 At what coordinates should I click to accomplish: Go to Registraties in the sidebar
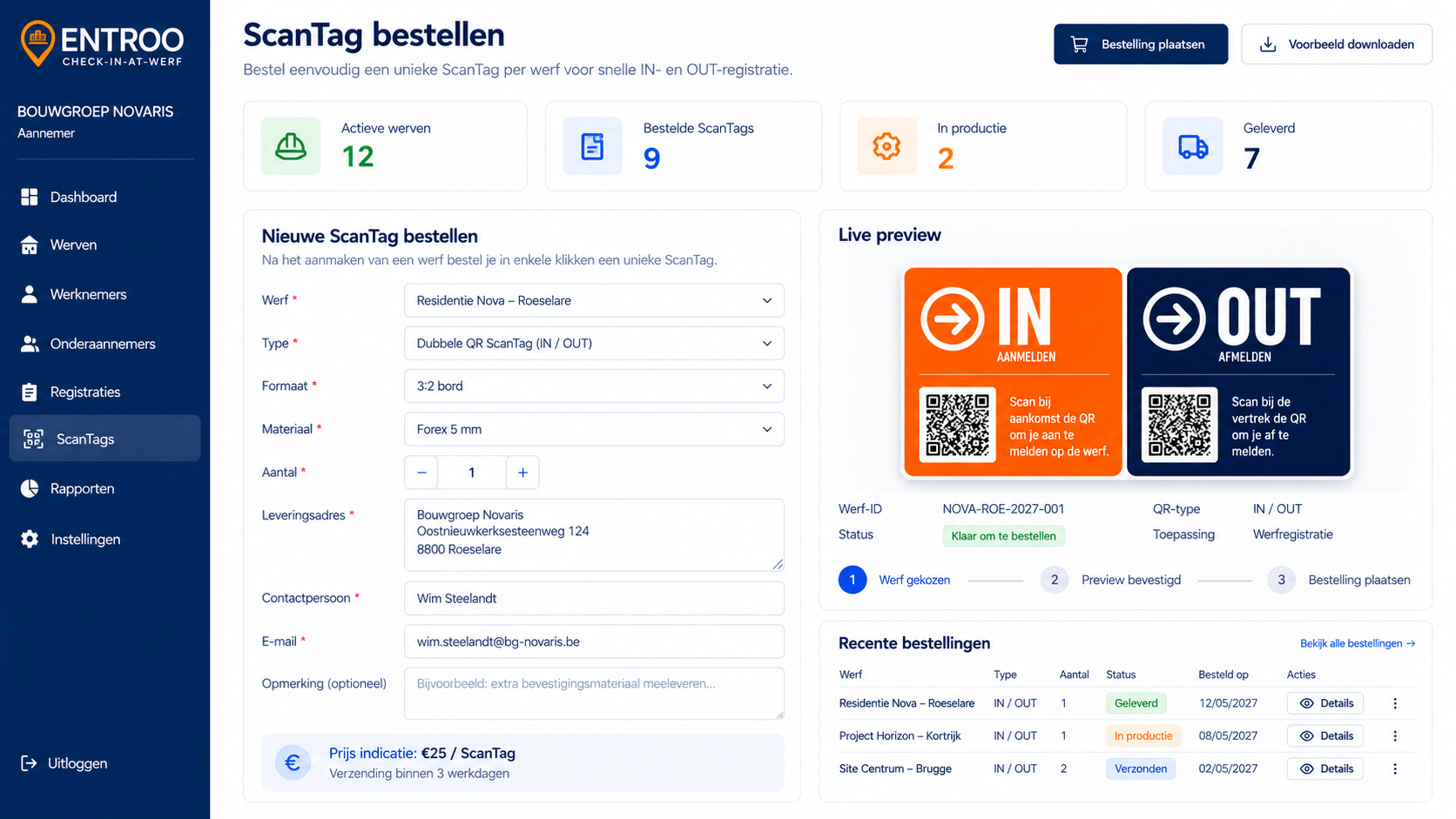tap(104, 392)
